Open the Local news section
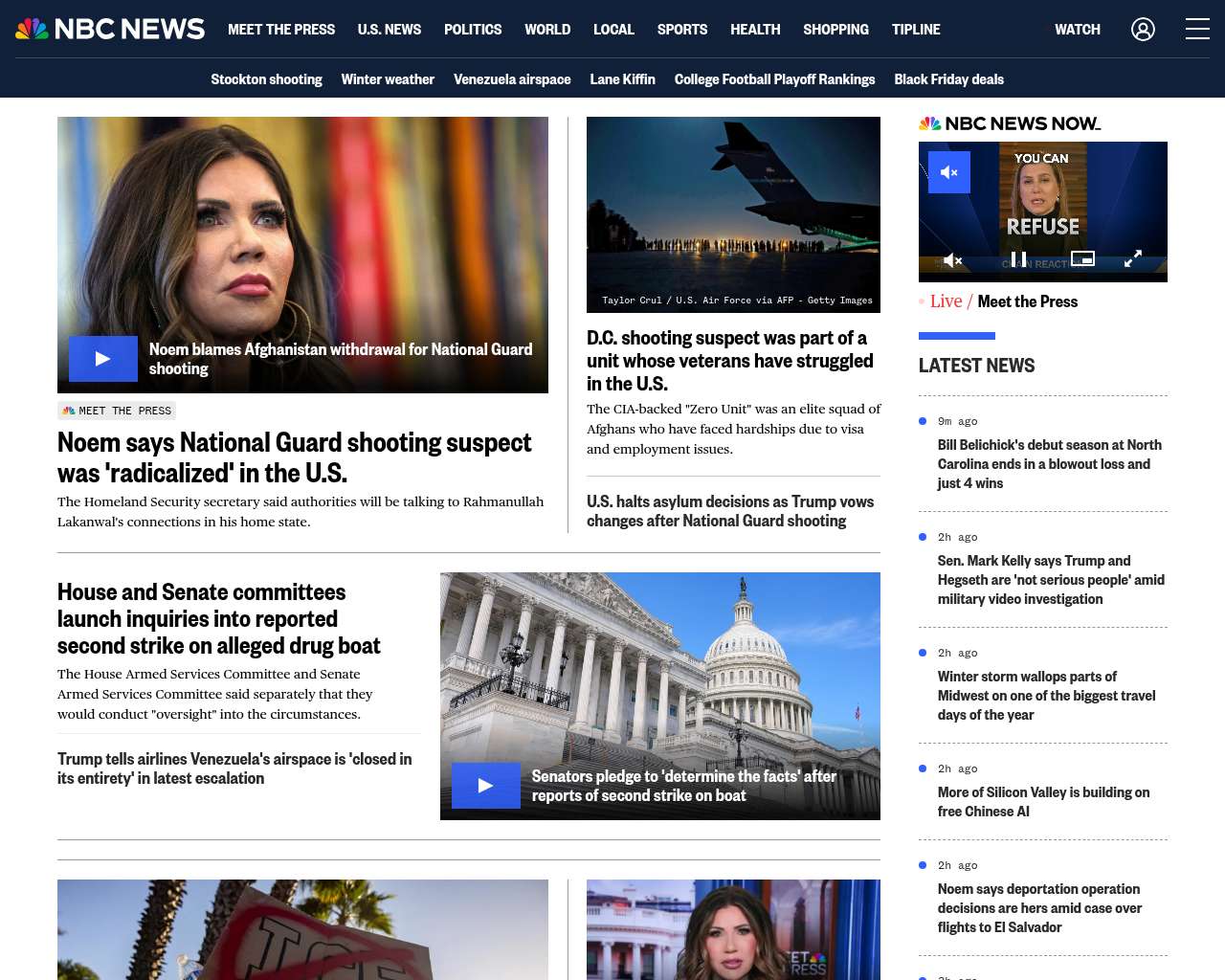This screenshot has height=980, width=1225. 613,30
